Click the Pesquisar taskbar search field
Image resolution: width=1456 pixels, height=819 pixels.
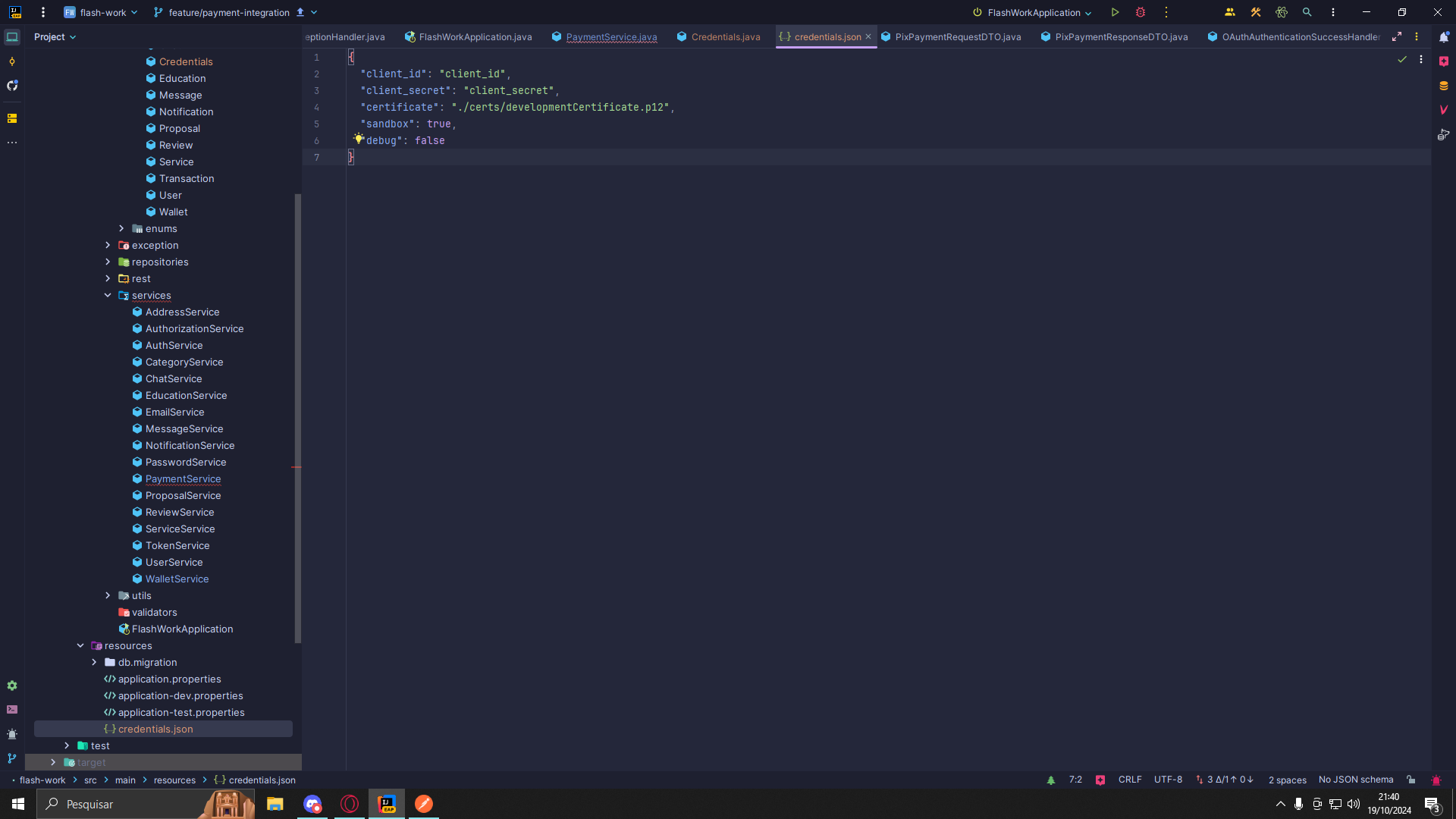146,804
